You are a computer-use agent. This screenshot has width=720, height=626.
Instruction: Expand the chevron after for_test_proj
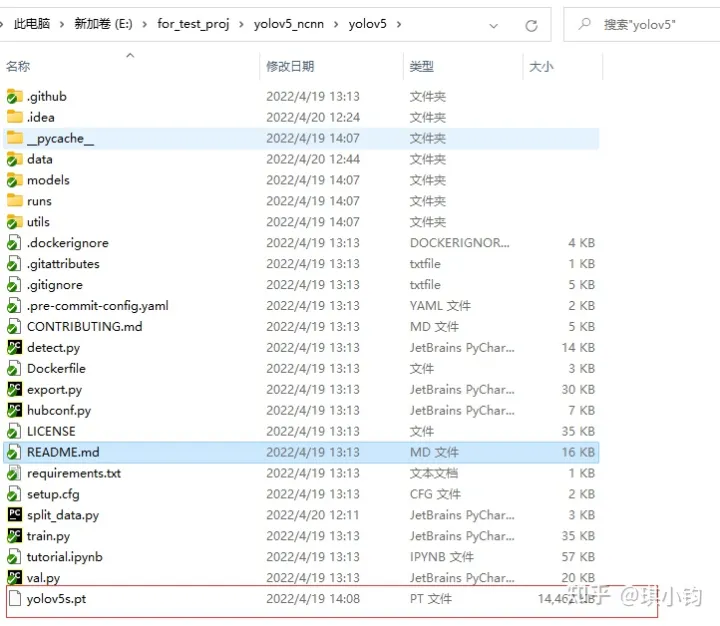pyautogui.click(x=241, y=24)
